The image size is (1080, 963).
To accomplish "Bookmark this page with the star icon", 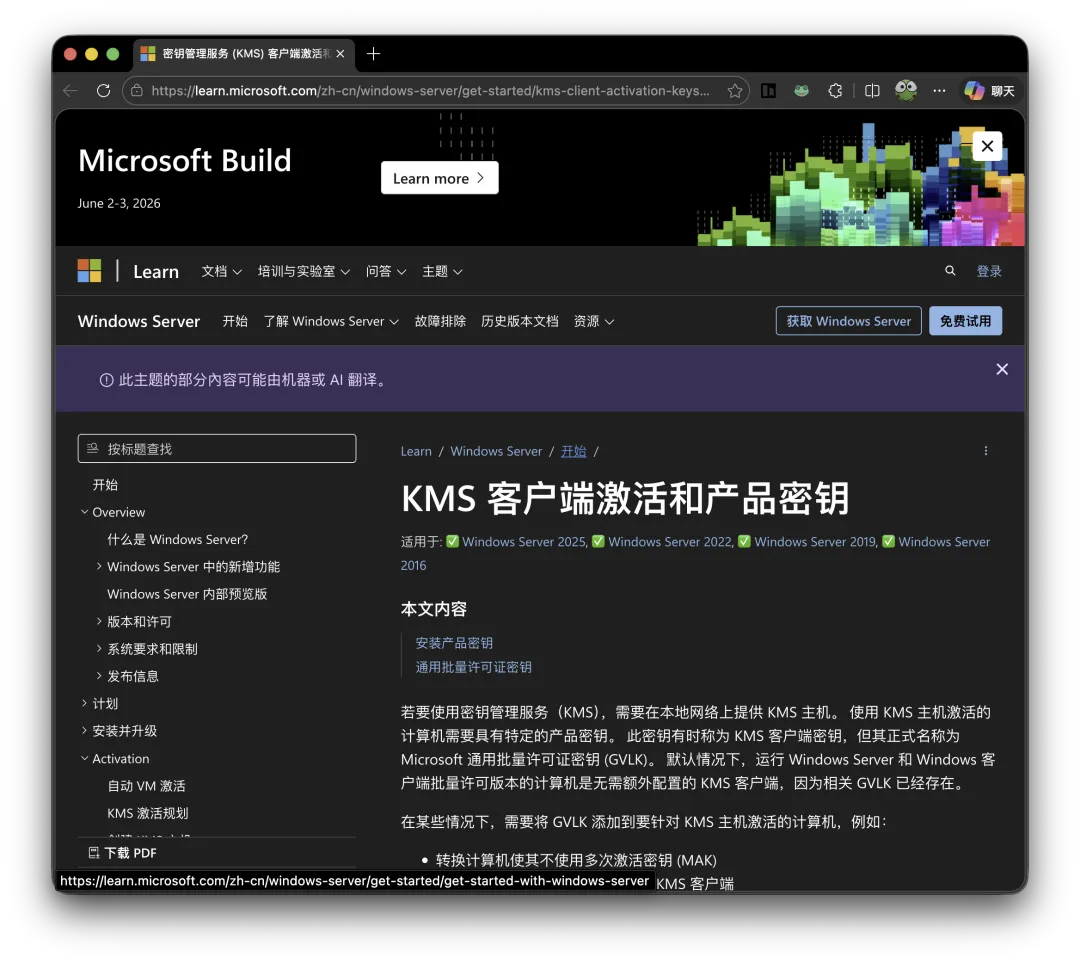I will (735, 90).
